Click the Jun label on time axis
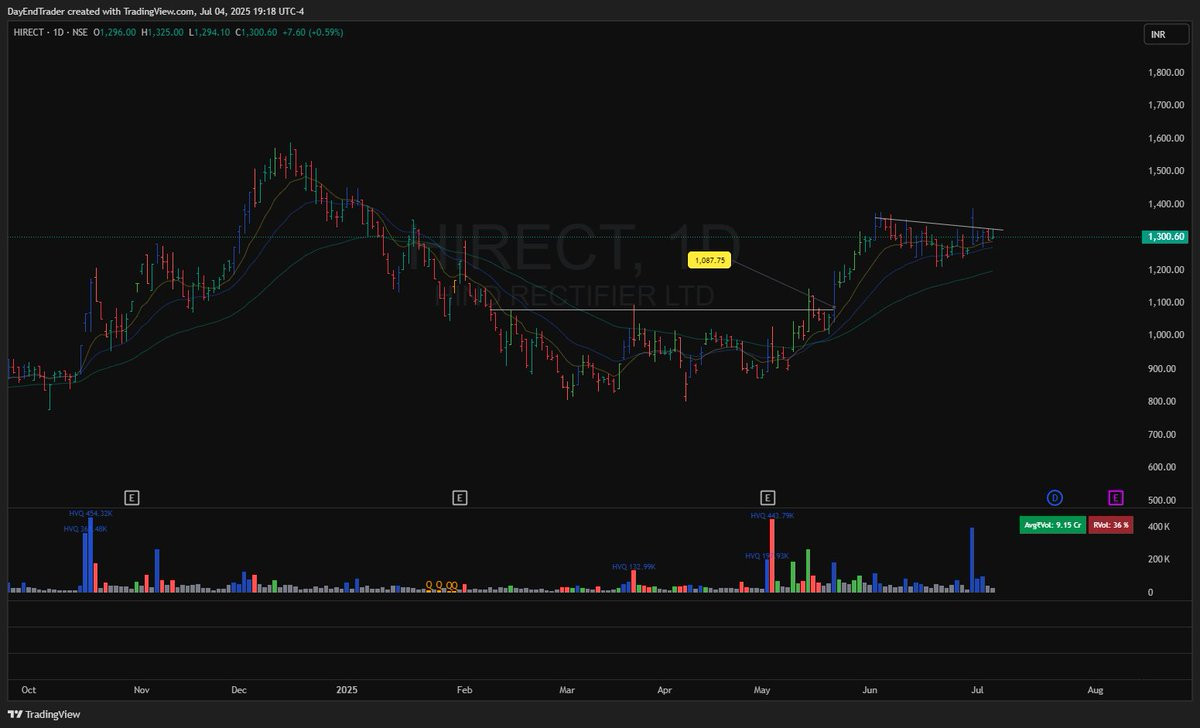Viewport: 1200px width, 728px height. pos(870,690)
